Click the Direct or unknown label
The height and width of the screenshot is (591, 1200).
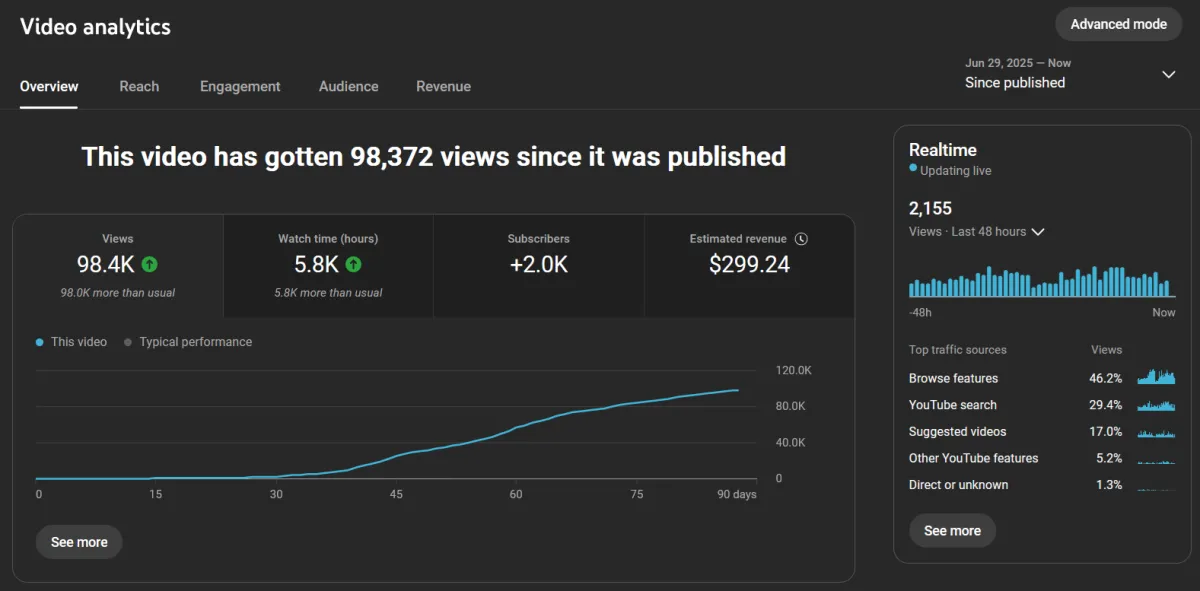pyautogui.click(x=959, y=485)
